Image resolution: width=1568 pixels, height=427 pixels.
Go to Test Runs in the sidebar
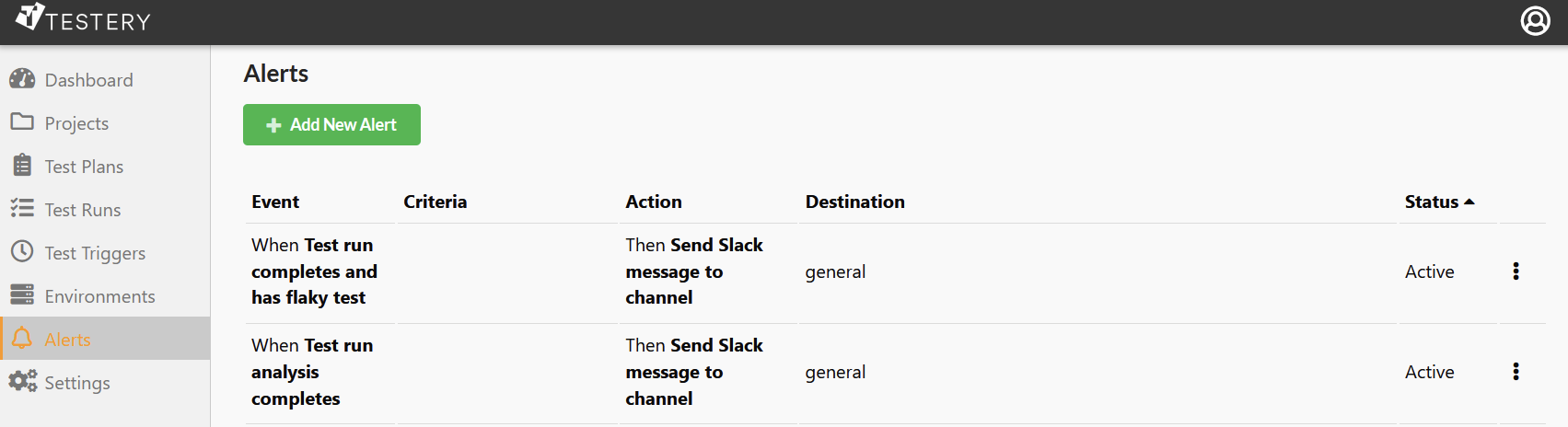(x=83, y=210)
